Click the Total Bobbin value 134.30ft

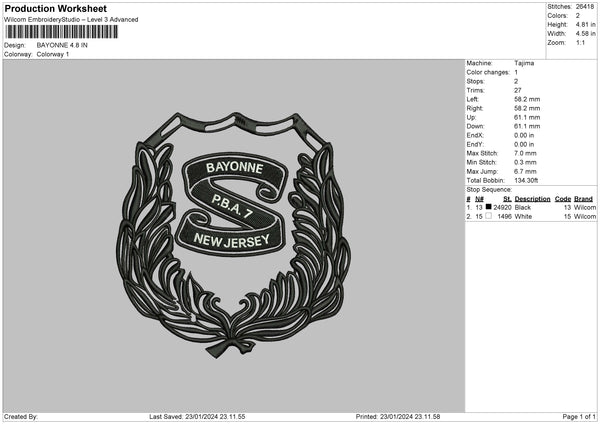click(x=526, y=180)
